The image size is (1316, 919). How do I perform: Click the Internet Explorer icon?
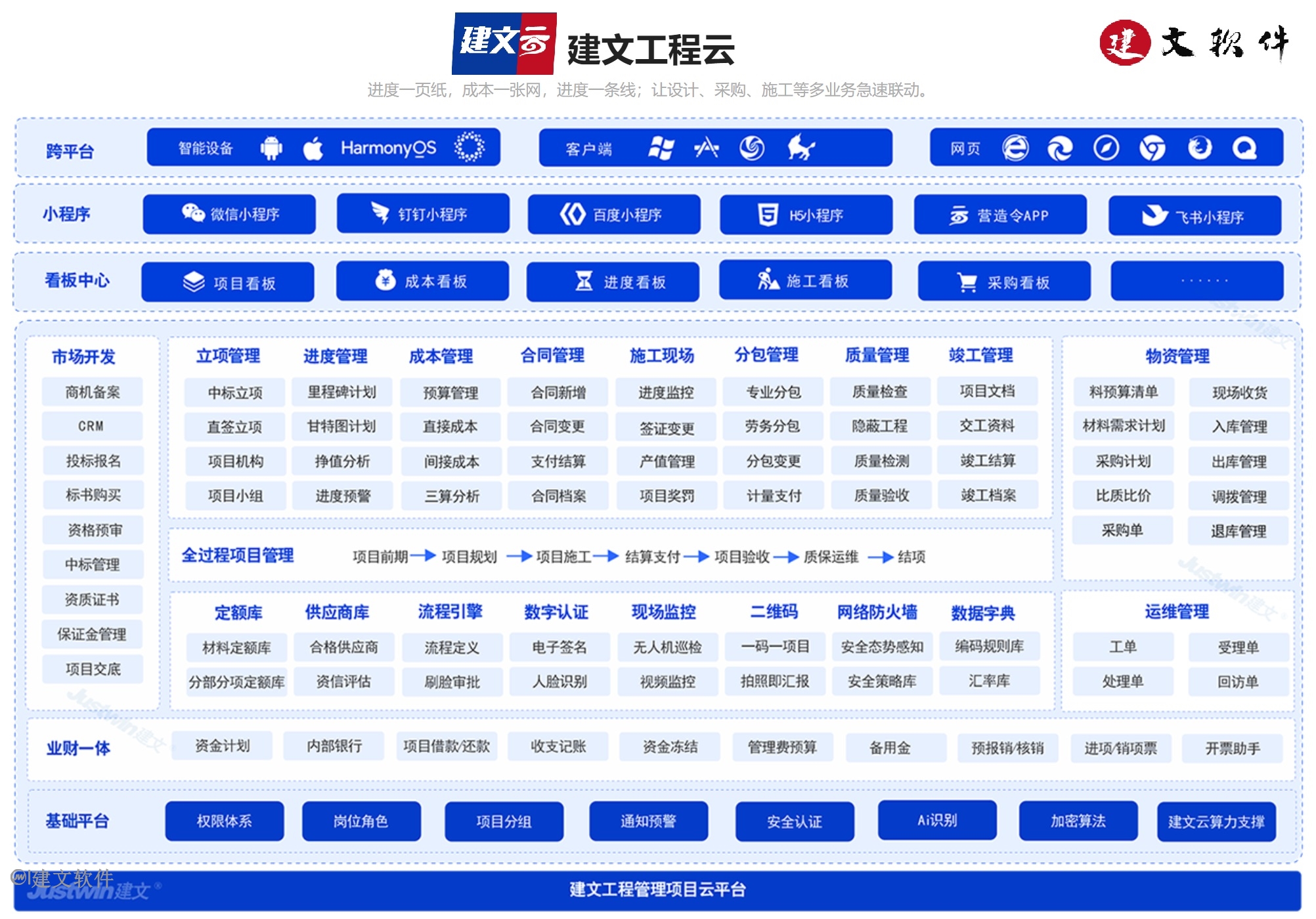click(1015, 148)
